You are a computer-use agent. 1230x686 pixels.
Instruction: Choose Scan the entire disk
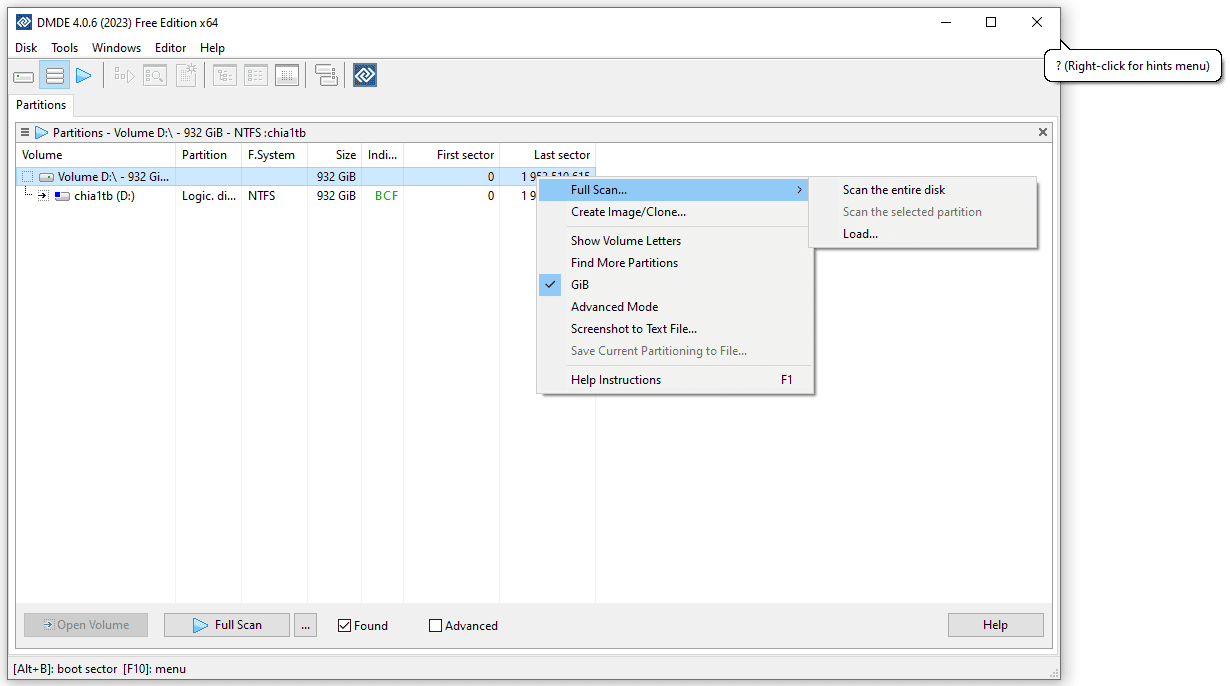point(893,190)
